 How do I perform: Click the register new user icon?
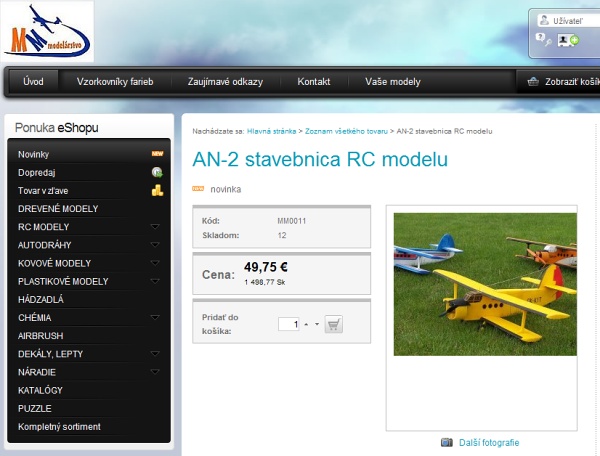[x=568, y=40]
